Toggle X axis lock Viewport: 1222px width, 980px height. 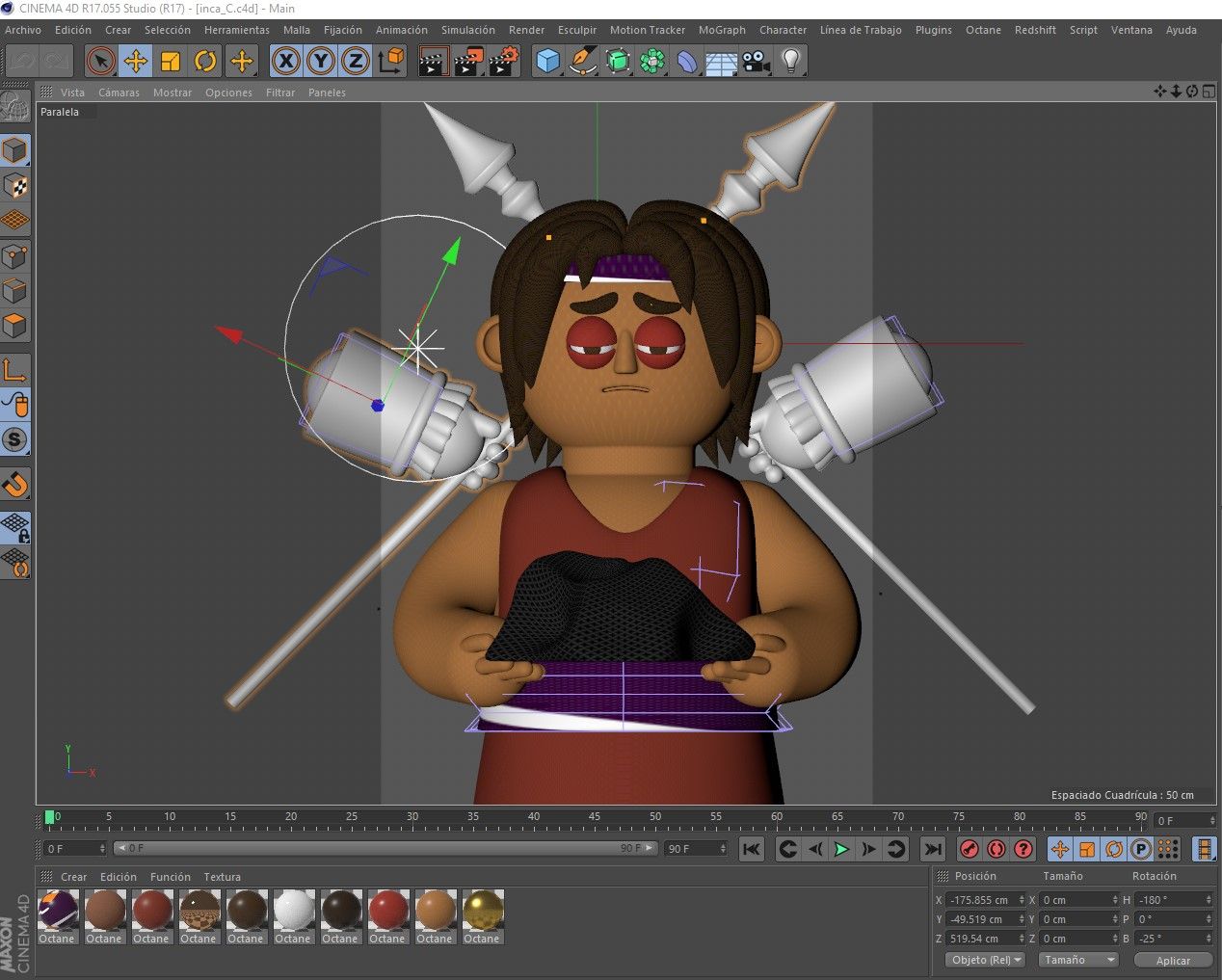point(285,61)
